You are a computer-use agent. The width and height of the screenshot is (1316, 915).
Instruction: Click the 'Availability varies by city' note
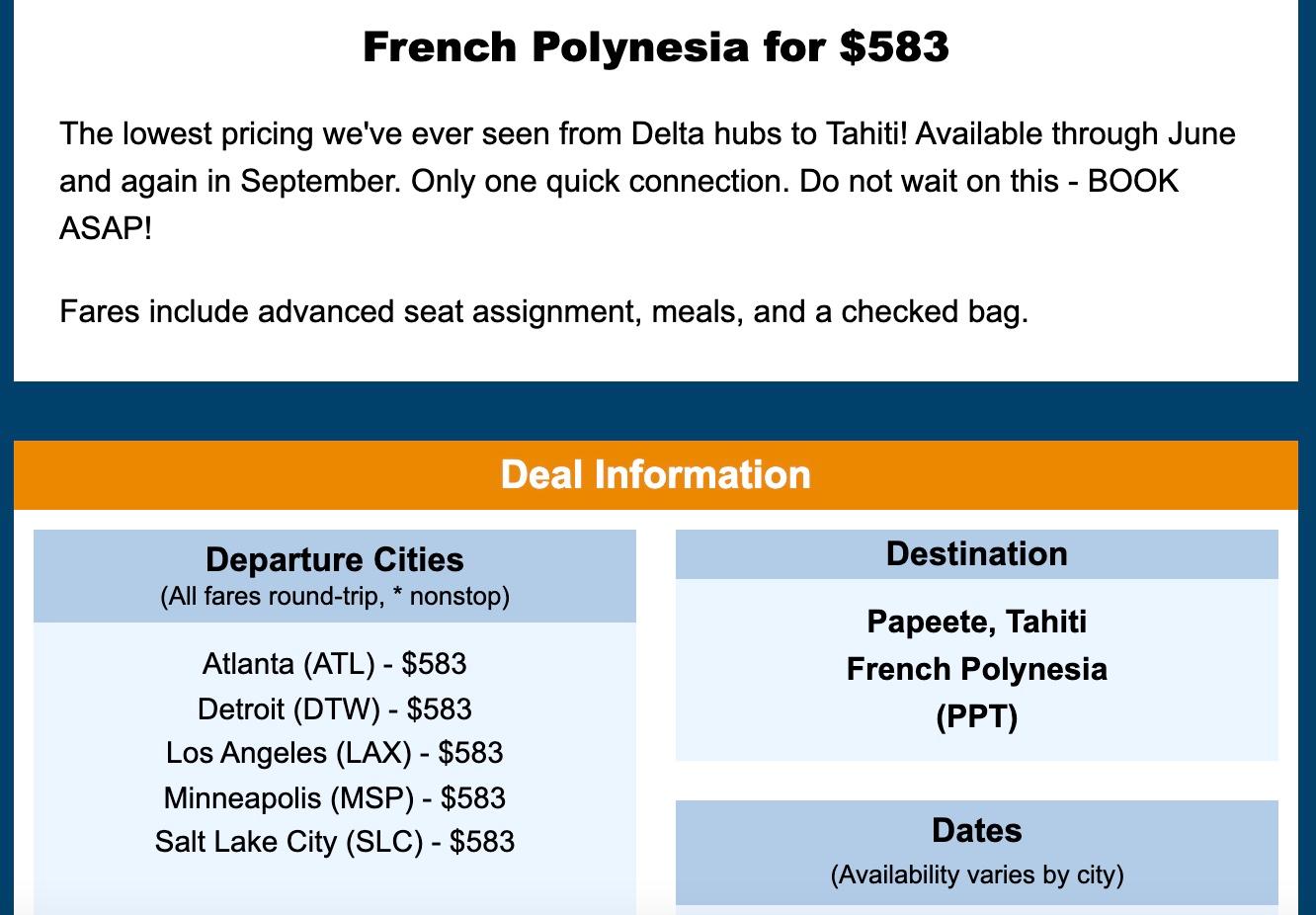pyautogui.click(x=977, y=874)
